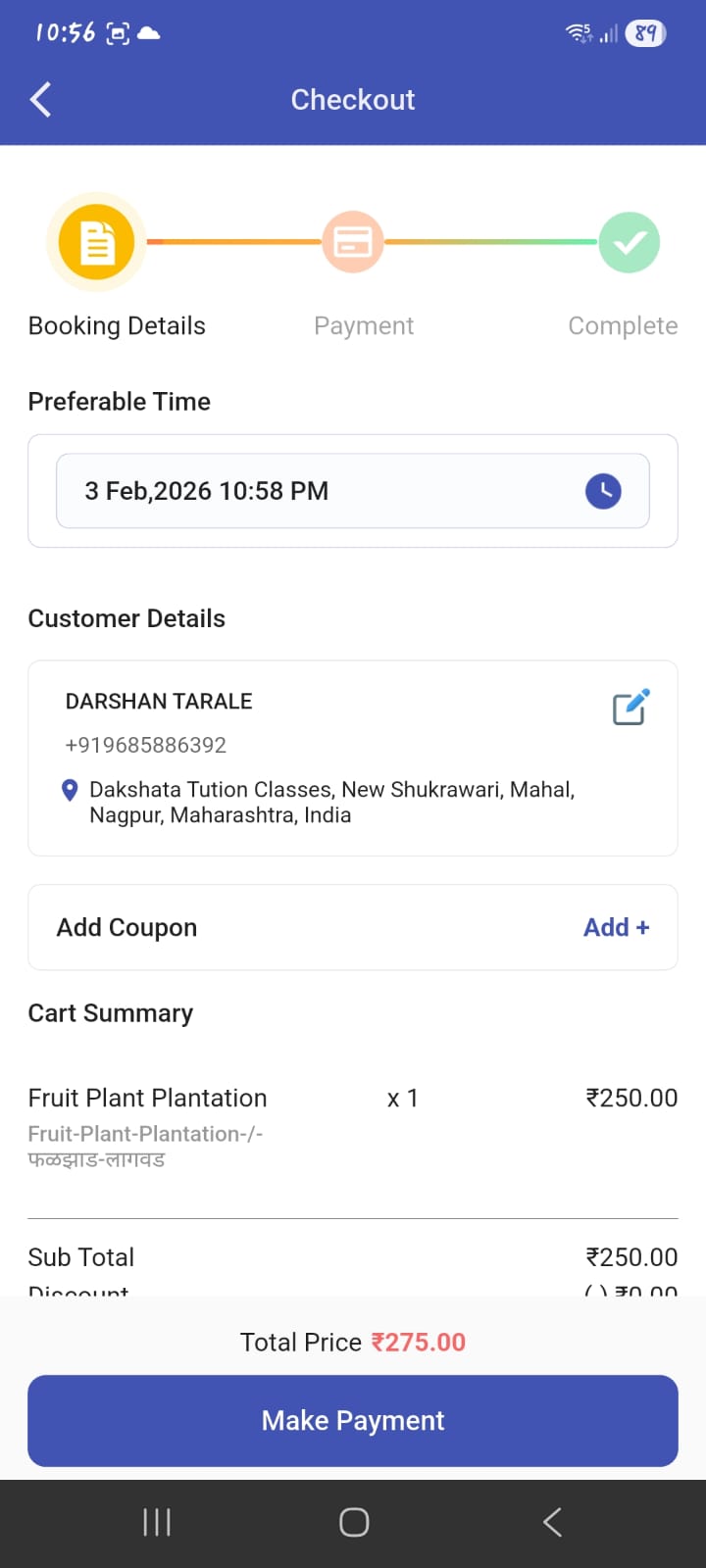Click Add + to apply coupon
This screenshot has width=706, height=1568.
pyautogui.click(x=616, y=927)
